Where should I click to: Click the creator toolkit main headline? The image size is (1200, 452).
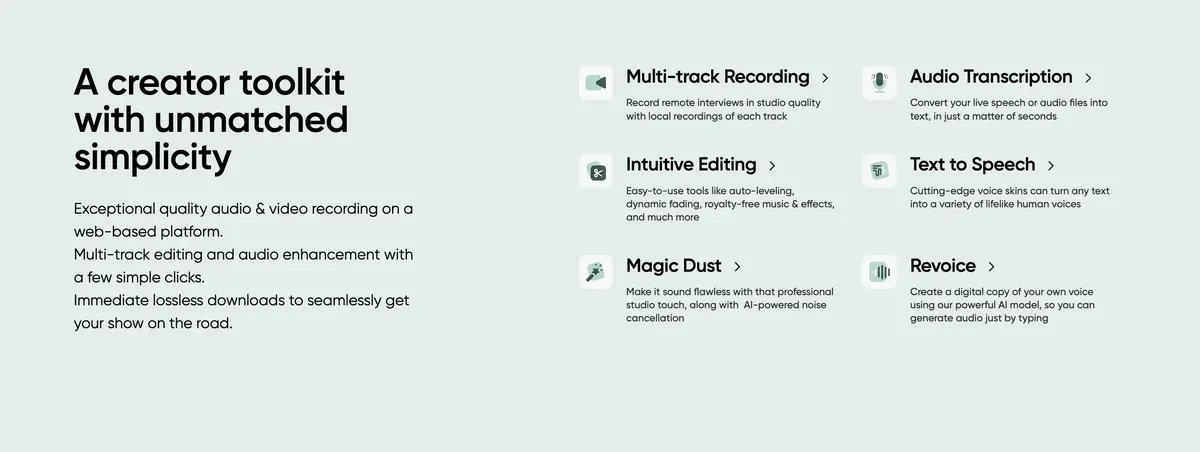211,120
